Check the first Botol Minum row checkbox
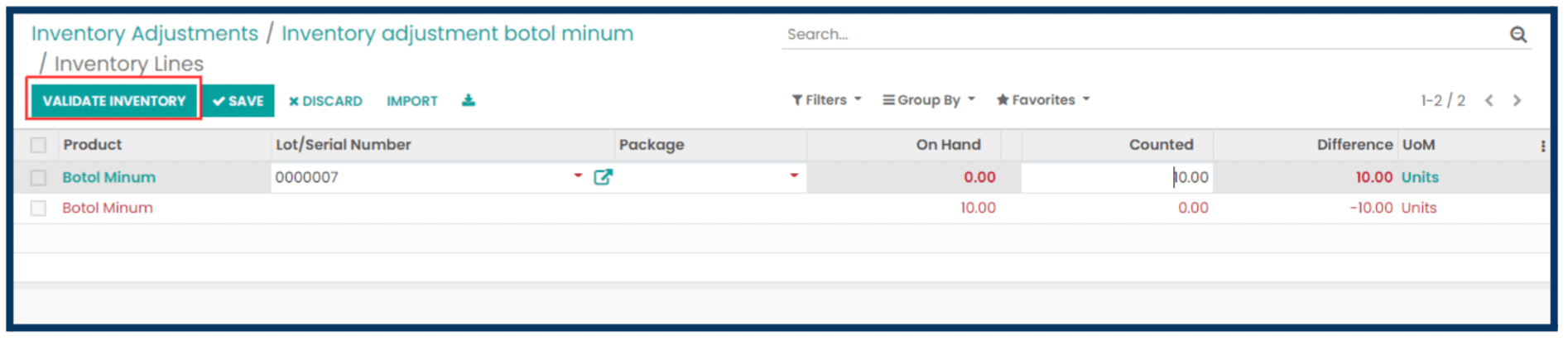Image resolution: width=1568 pixels, height=341 pixels. coord(38,177)
